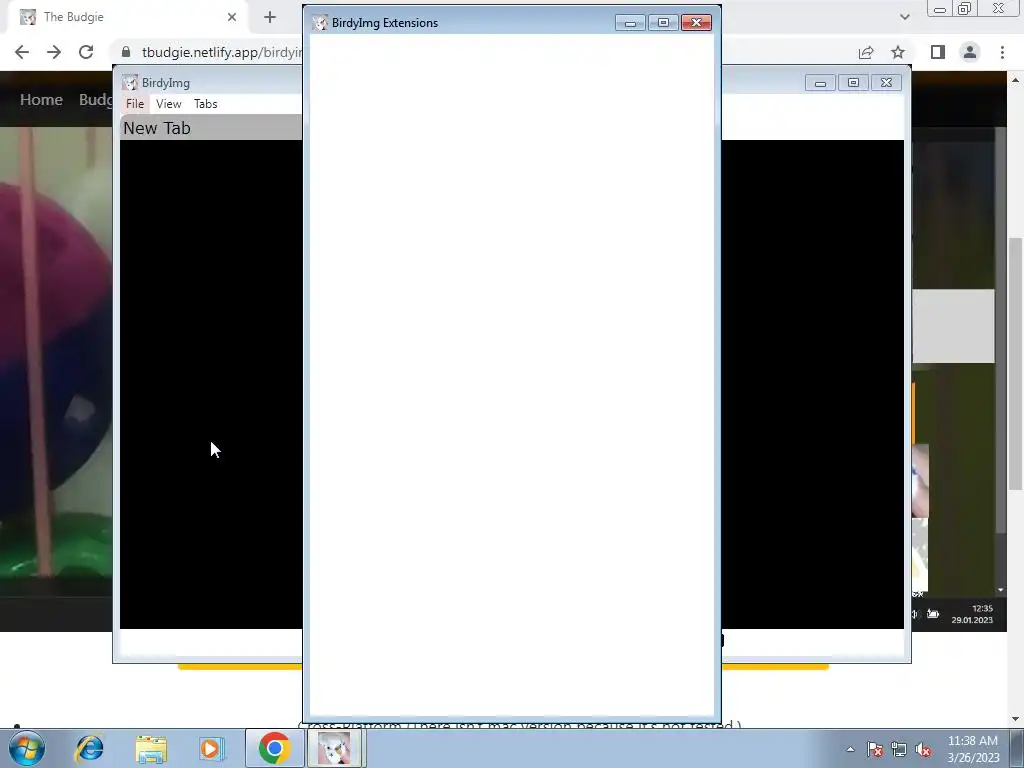This screenshot has height=768, width=1024.
Task: Click the BirdyImg Extensions title bar icon
Action: click(320, 23)
